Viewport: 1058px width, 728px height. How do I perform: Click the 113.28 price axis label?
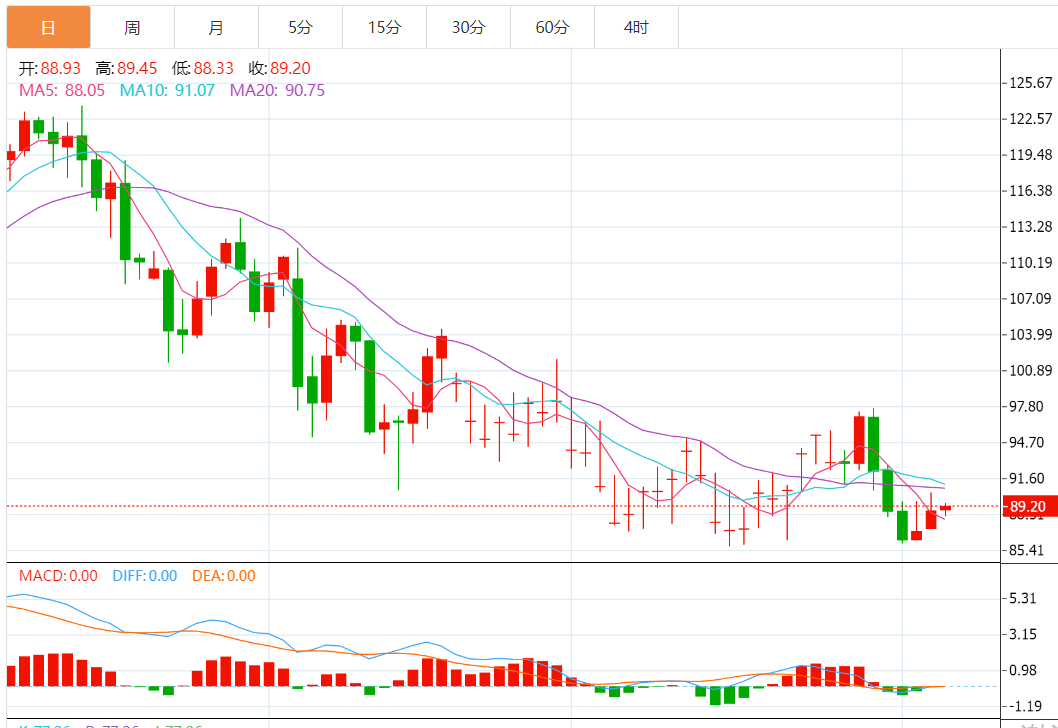[x=1030, y=227]
